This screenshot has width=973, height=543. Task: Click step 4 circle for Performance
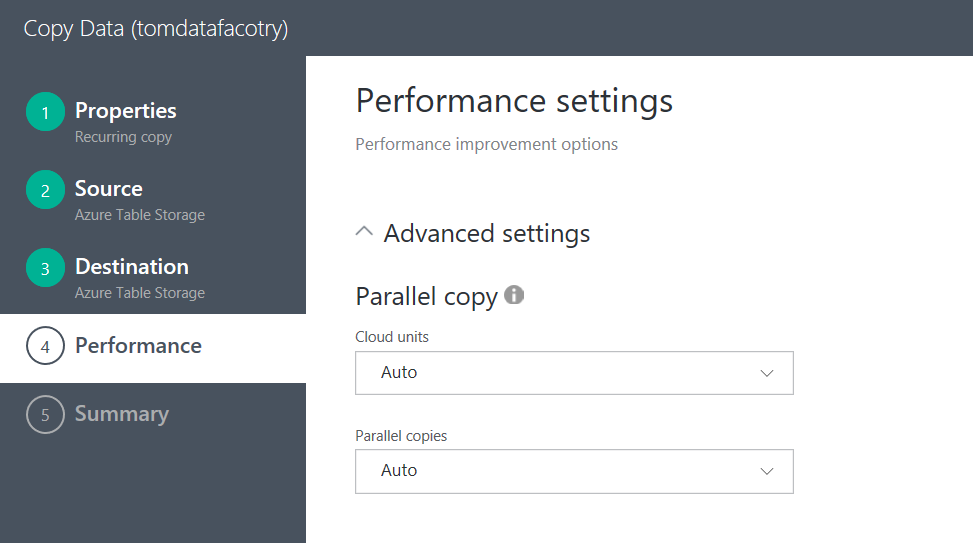pyautogui.click(x=45, y=347)
